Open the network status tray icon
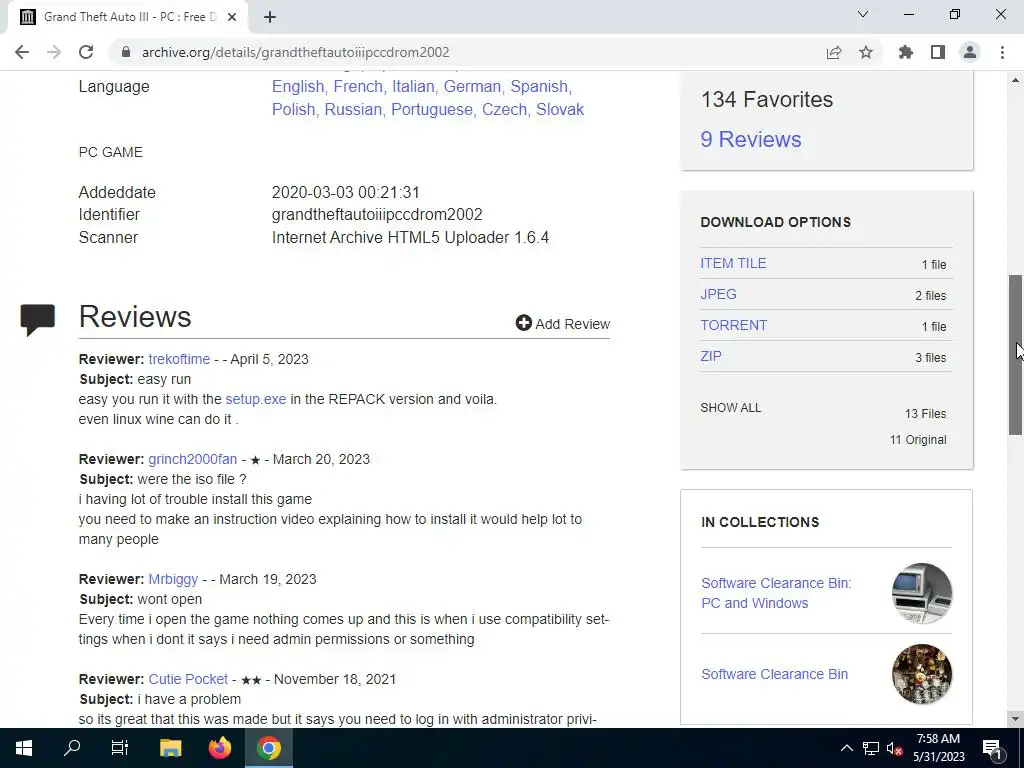The height and width of the screenshot is (768, 1024). pos(871,748)
